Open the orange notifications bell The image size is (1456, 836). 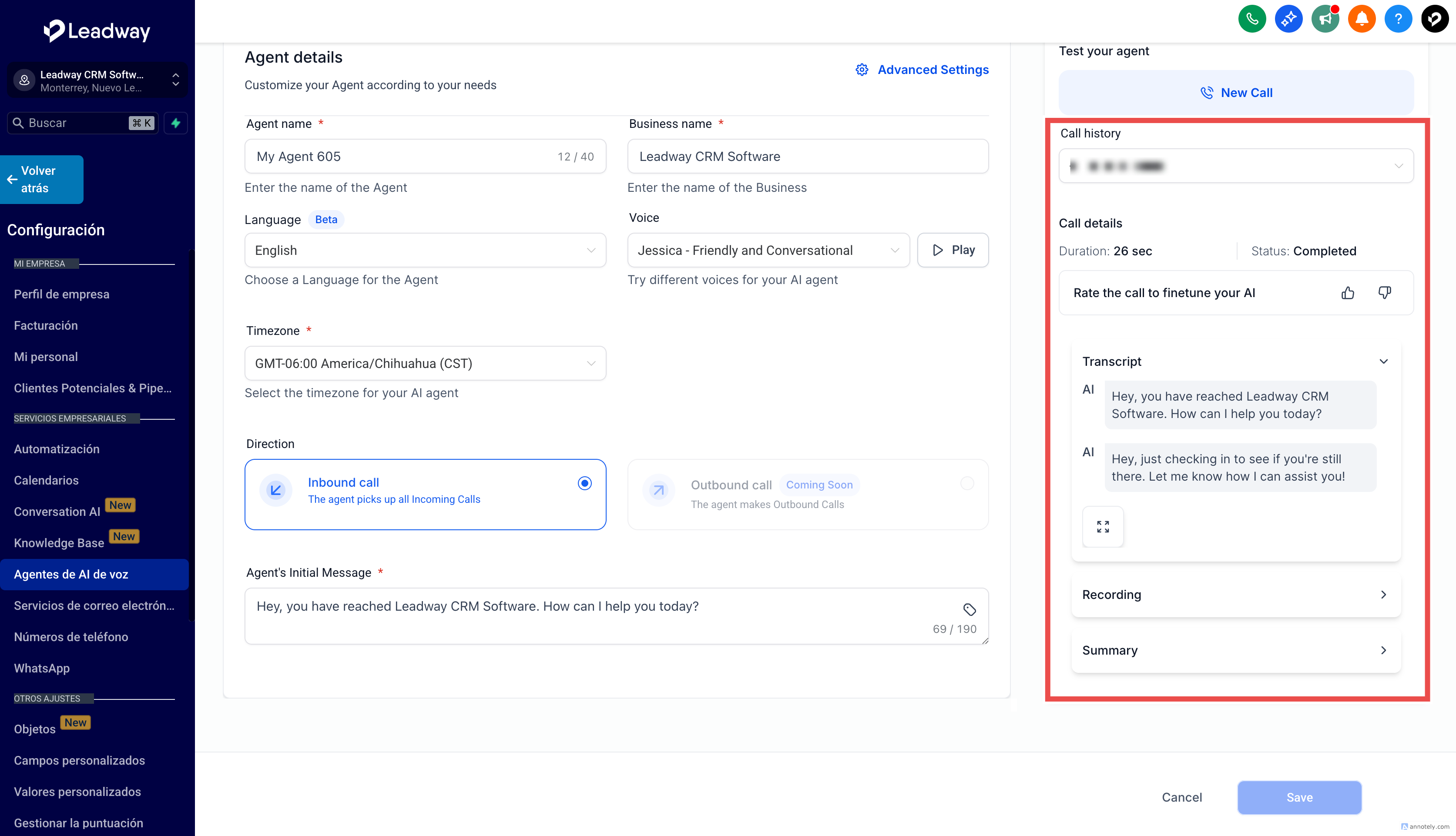point(1361,19)
